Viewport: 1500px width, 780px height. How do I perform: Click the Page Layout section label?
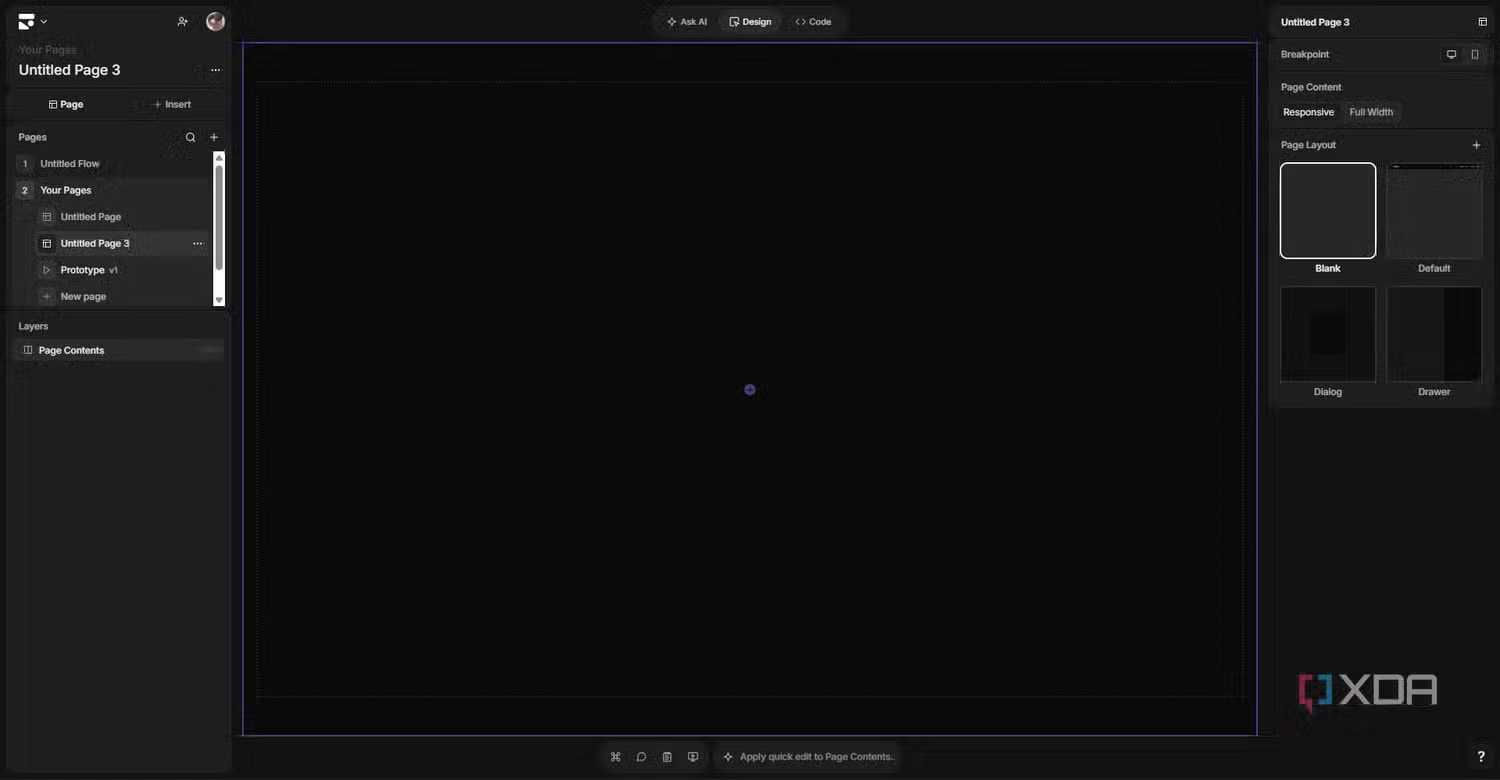point(1308,145)
